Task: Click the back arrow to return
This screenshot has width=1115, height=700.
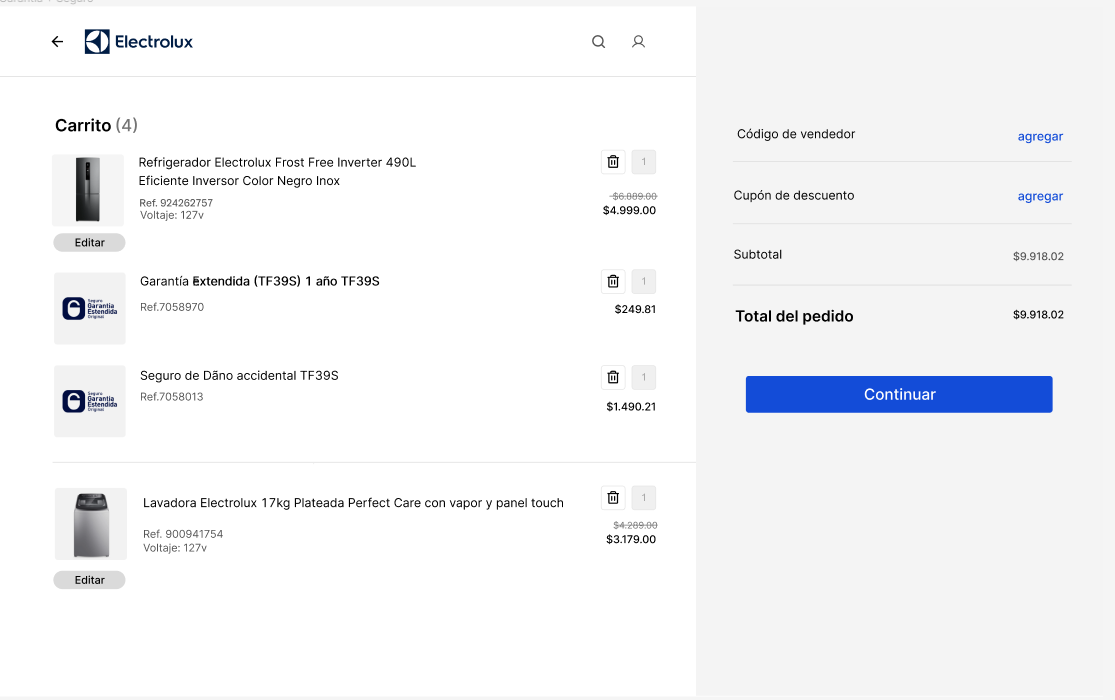Action: point(57,41)
